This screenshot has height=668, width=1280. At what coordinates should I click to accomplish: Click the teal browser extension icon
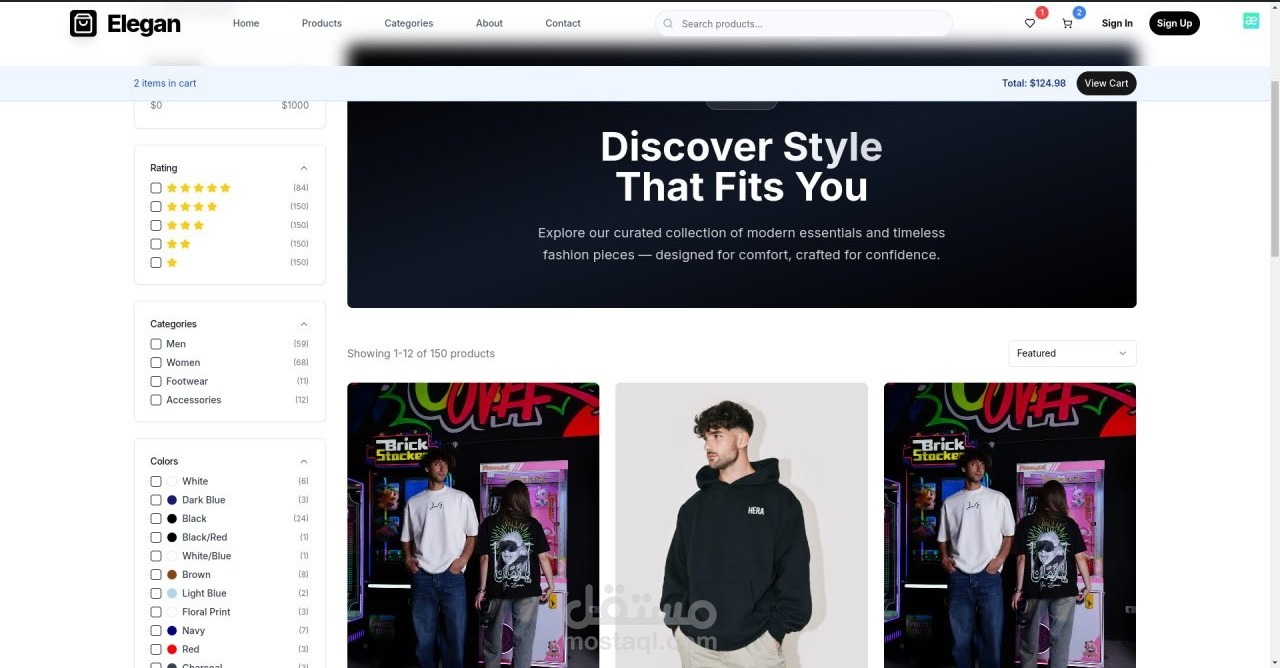1251,21
